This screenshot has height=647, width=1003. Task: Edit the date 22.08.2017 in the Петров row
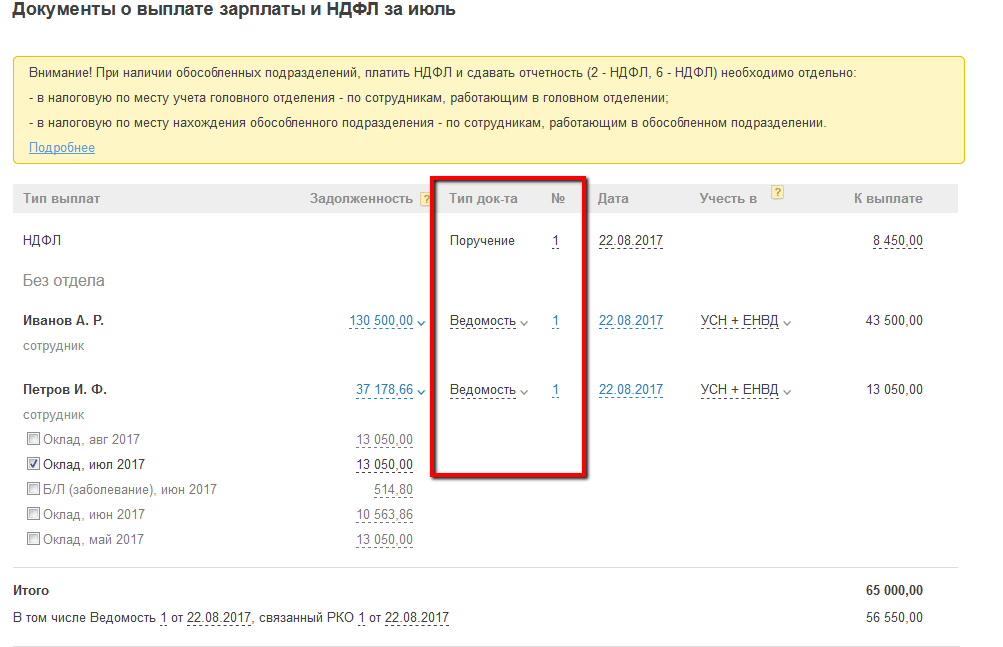click(x=631, y=390)
